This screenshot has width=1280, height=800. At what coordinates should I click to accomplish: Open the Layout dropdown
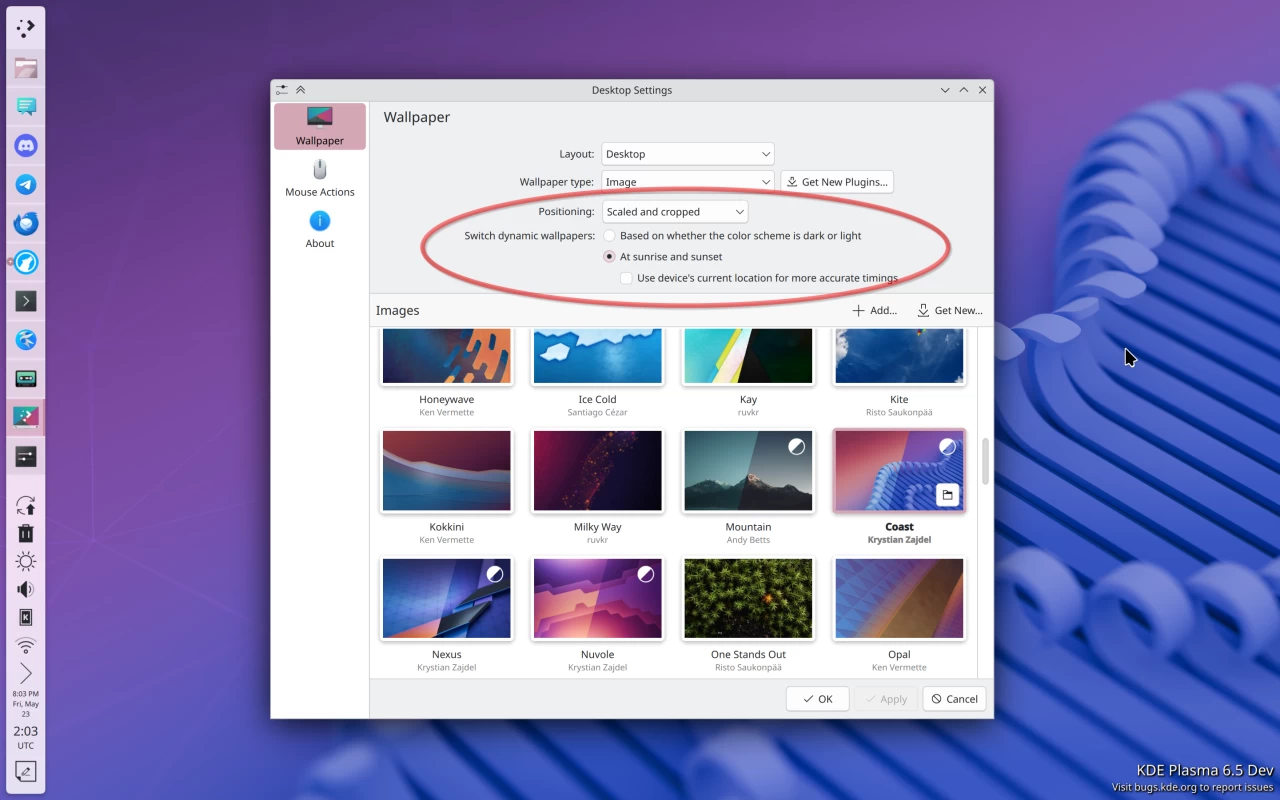[x=687, y=154]
